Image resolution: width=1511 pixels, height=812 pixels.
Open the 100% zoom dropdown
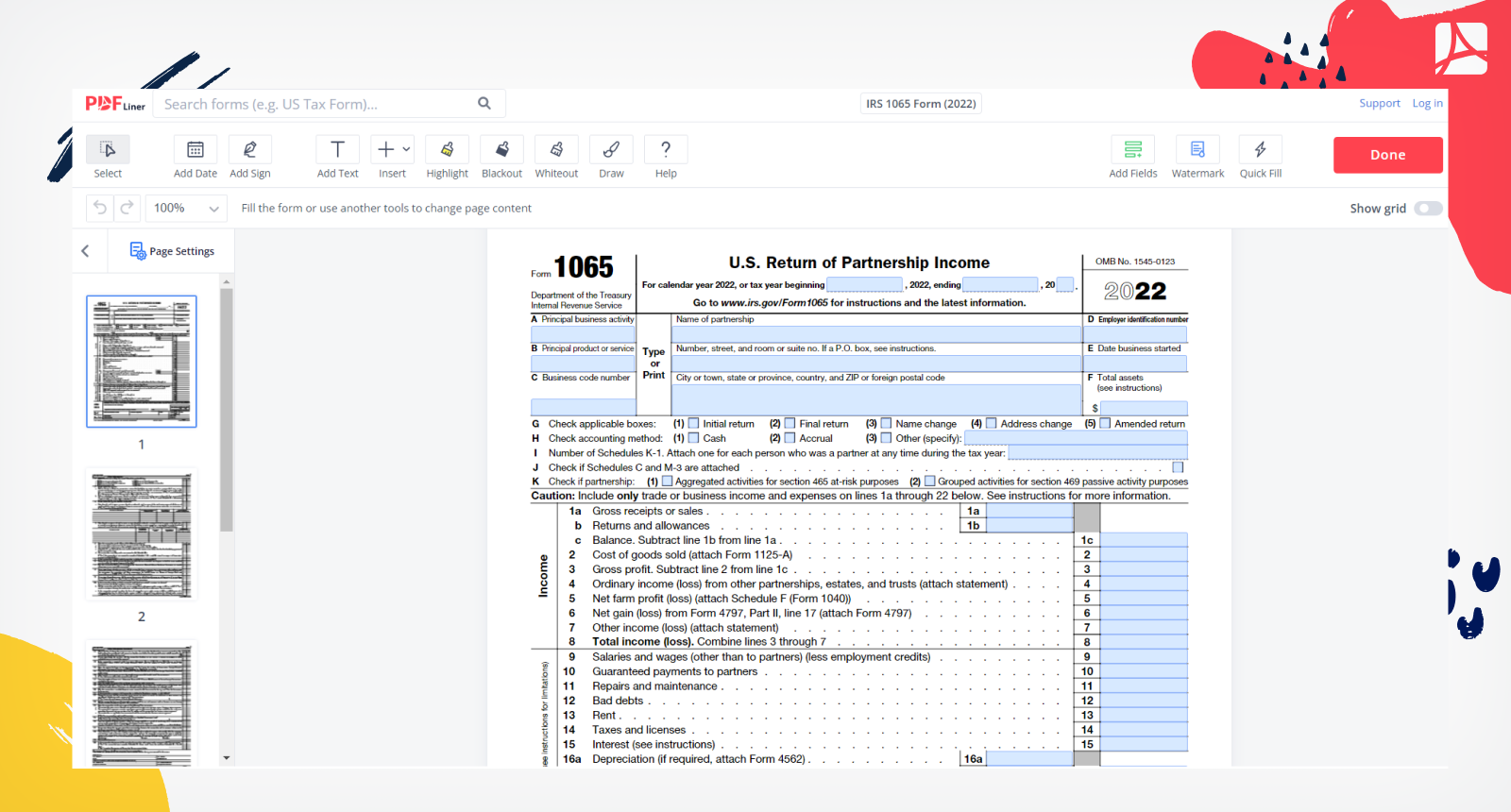point(186,208)
